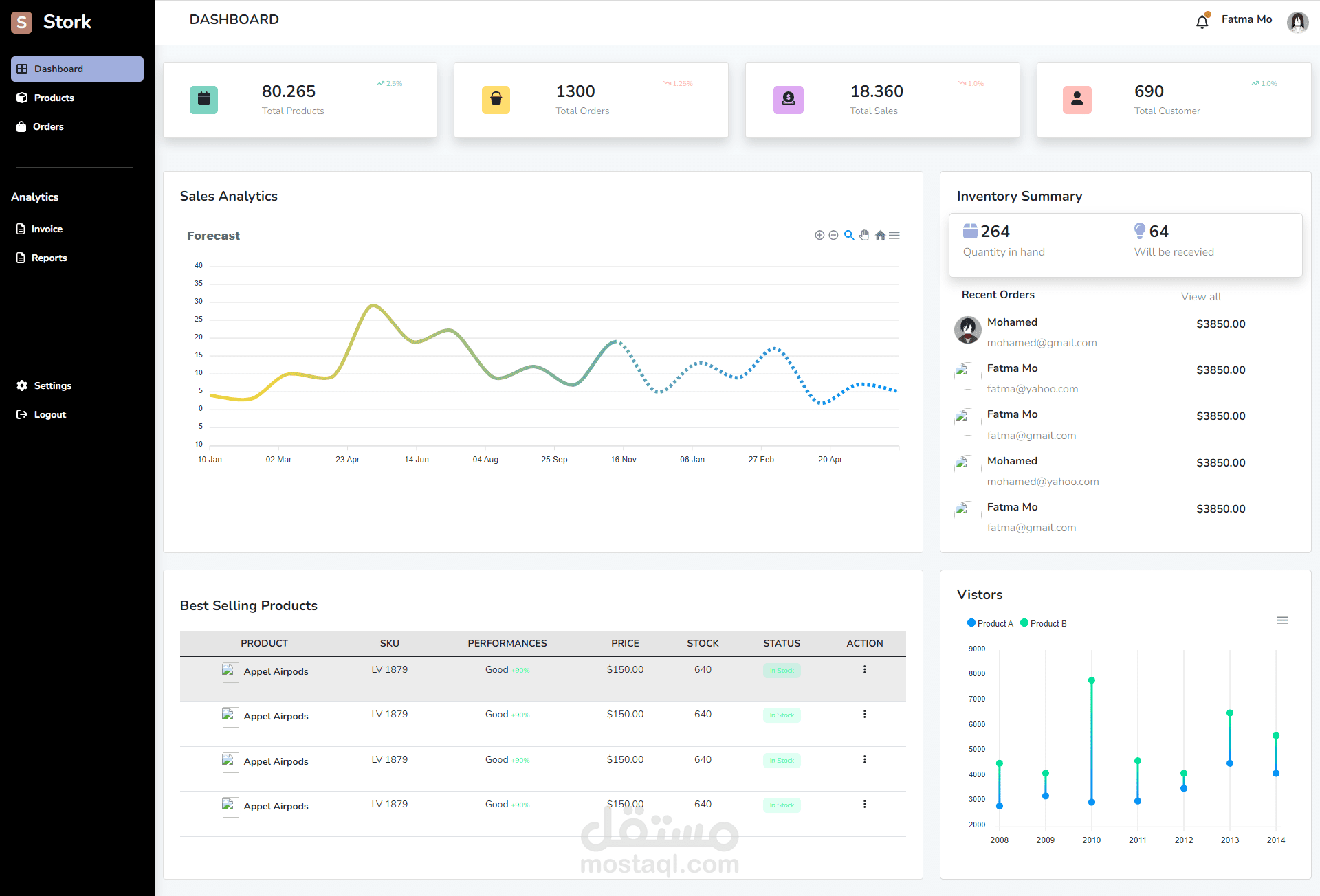1320x896 pixels.
Task: Zoom out on the Forecast chart
Action: pos(833,236)
